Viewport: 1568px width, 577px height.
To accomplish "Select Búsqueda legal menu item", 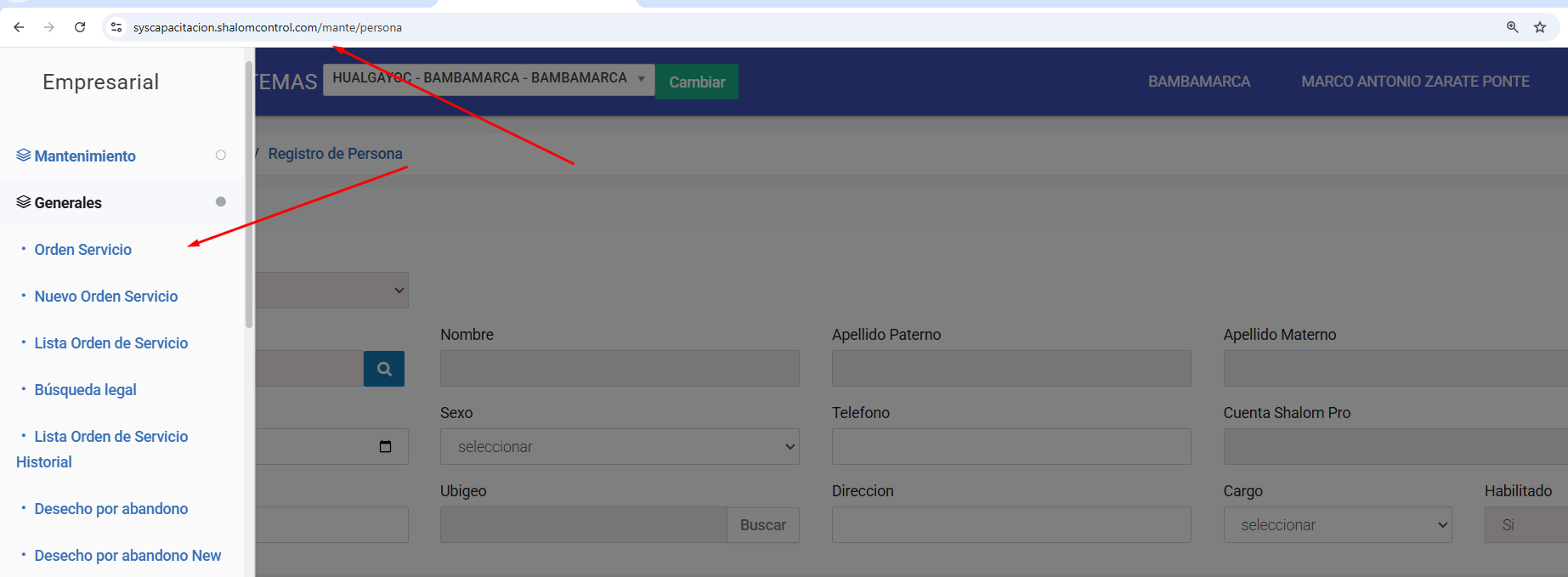I will [85, 390].
